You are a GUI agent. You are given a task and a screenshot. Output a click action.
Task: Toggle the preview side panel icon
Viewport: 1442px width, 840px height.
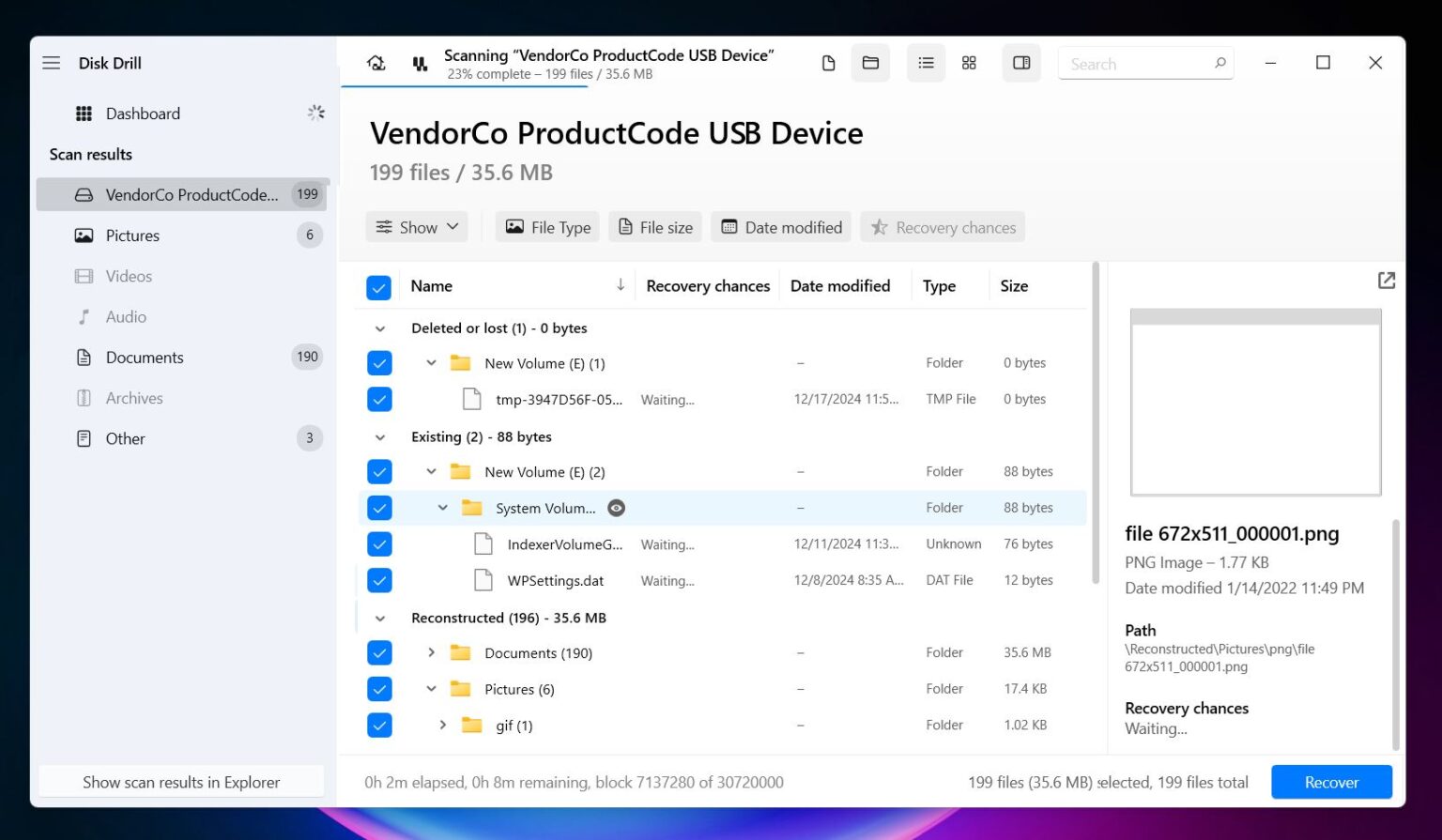1021,62
